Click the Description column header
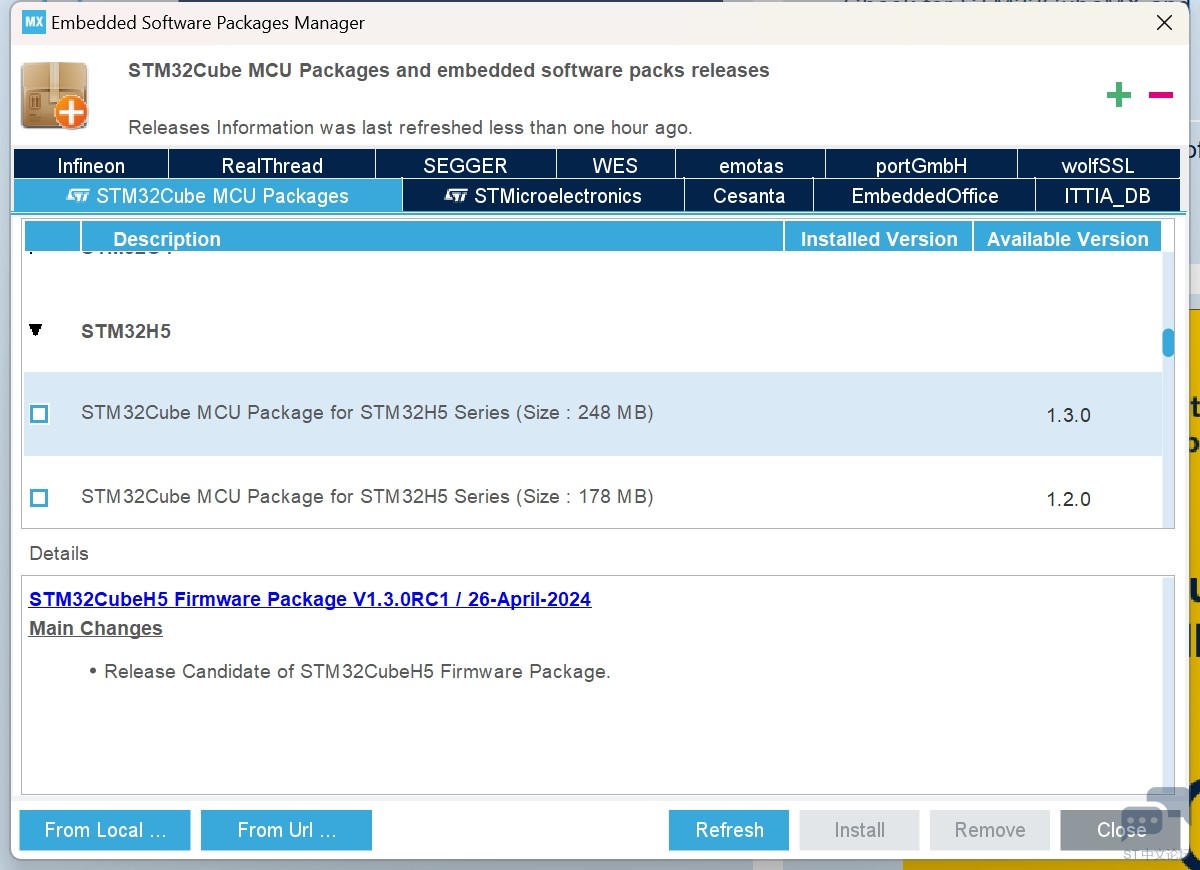Screen dimensions: 1200x870 pyautogui.click(x=432, y=238)
